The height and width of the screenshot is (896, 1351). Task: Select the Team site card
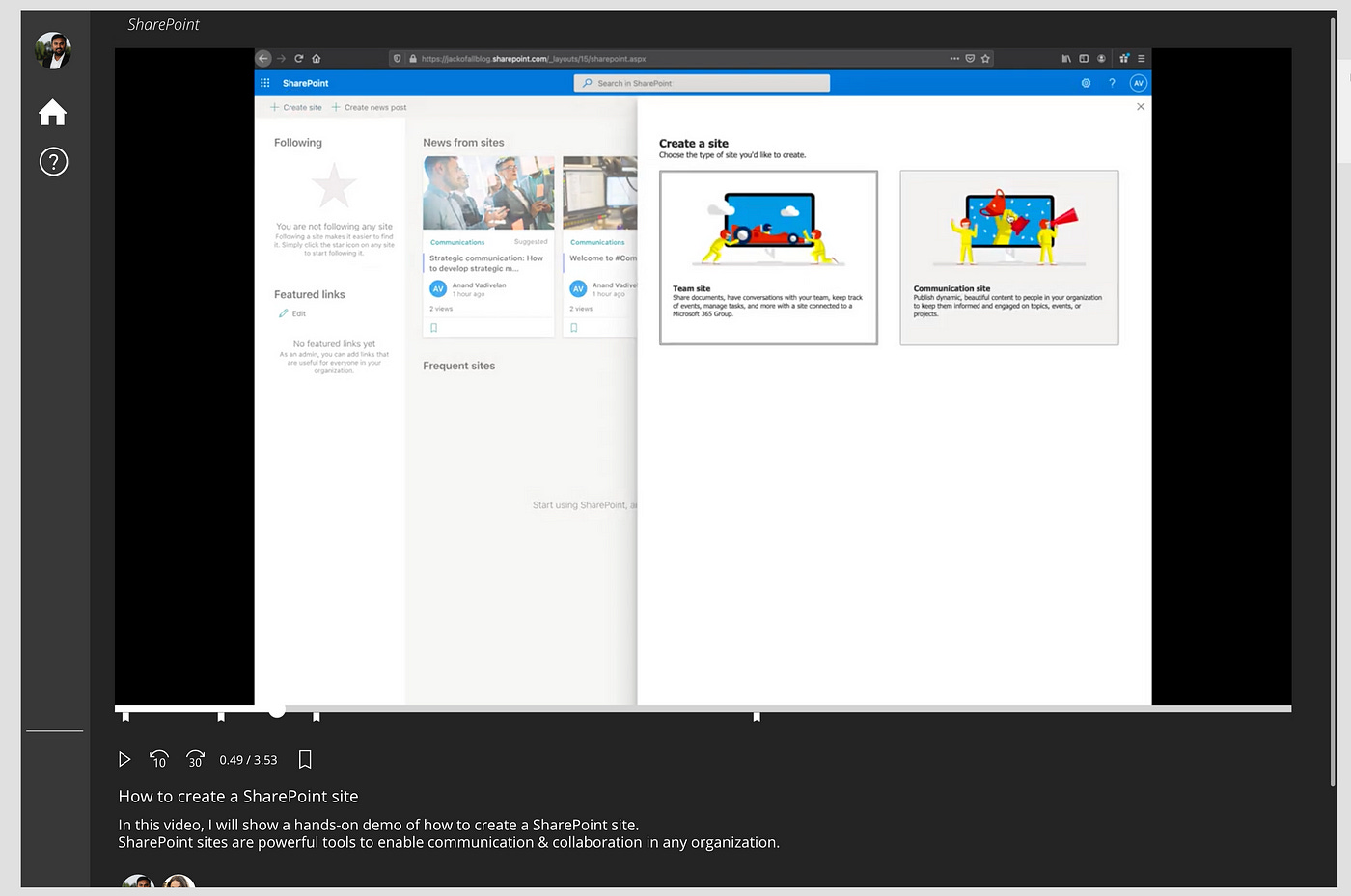768,258
